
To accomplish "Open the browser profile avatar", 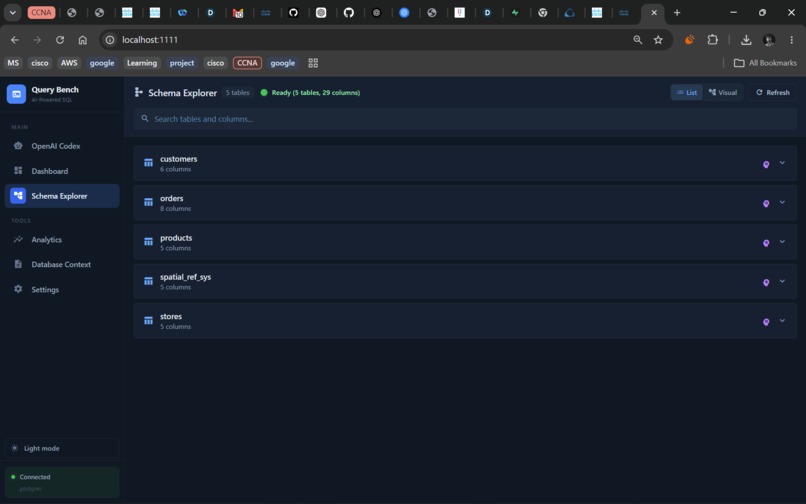I will pos(769,40).
